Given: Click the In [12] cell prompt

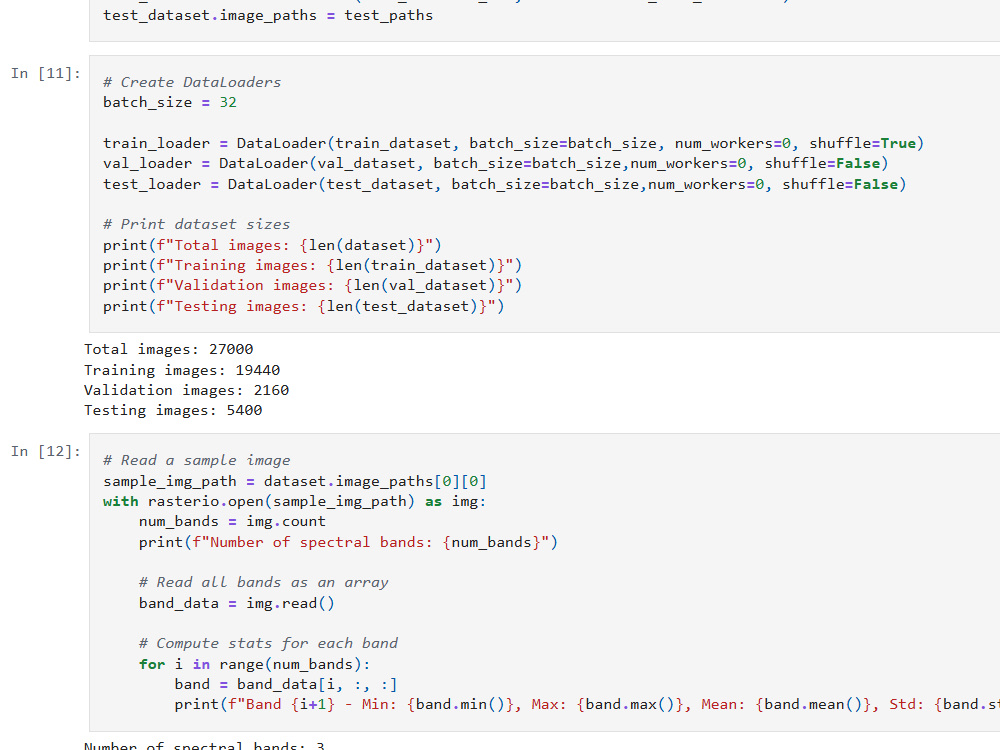Looking at the screenshot, I should [x=46, y=452].
